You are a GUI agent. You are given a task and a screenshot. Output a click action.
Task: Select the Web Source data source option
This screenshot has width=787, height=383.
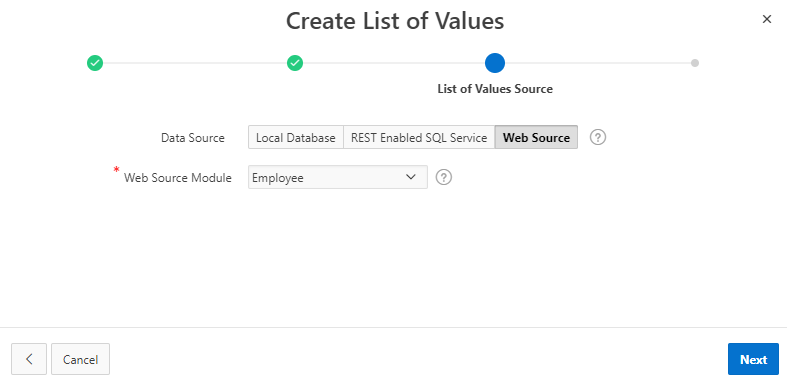[x=536, y=138]
